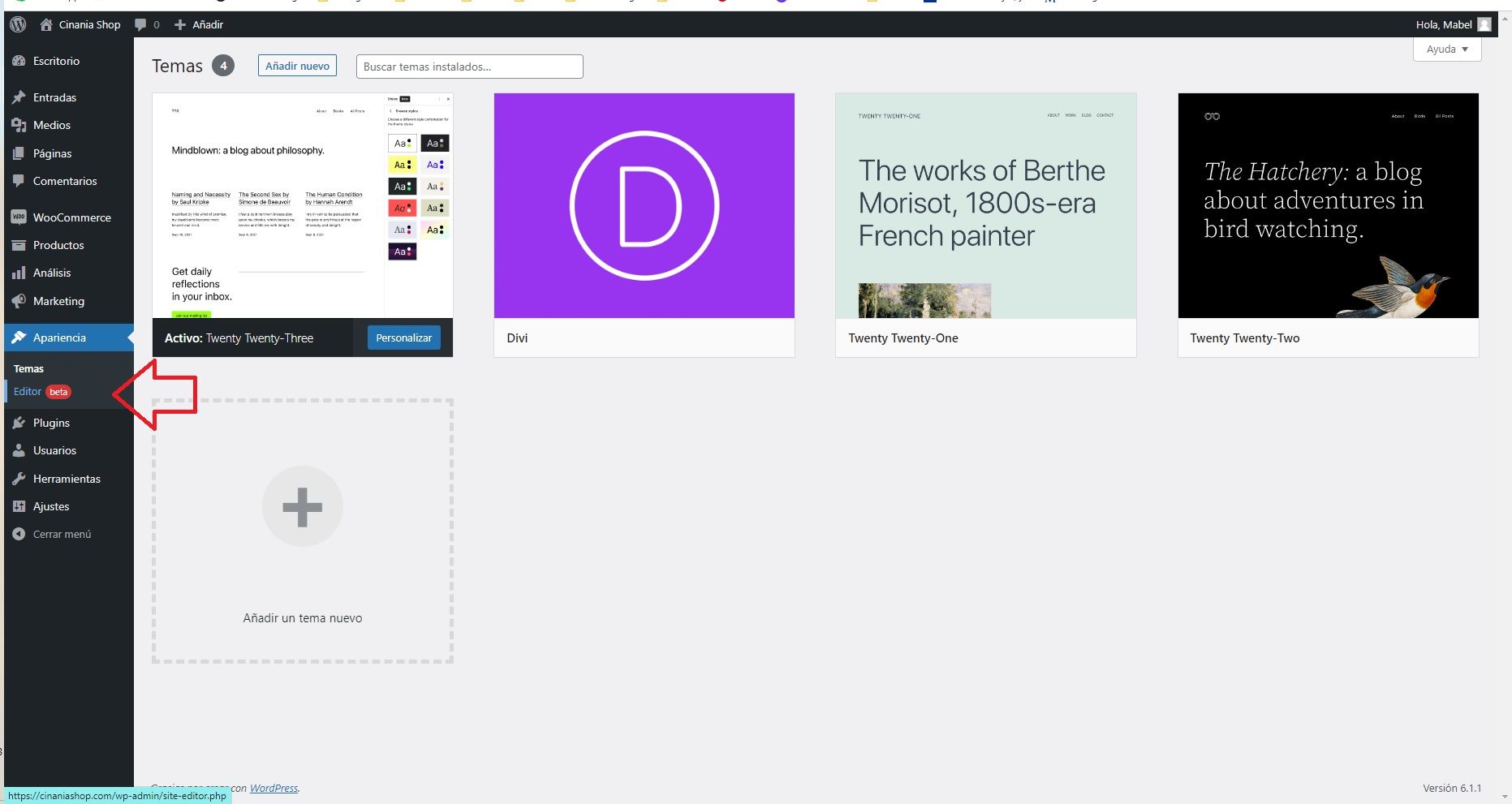Image resolution: width=1512 pixels, height=804 pixels.
Task: Click the Divi theme name label
Action: (517, 338)
